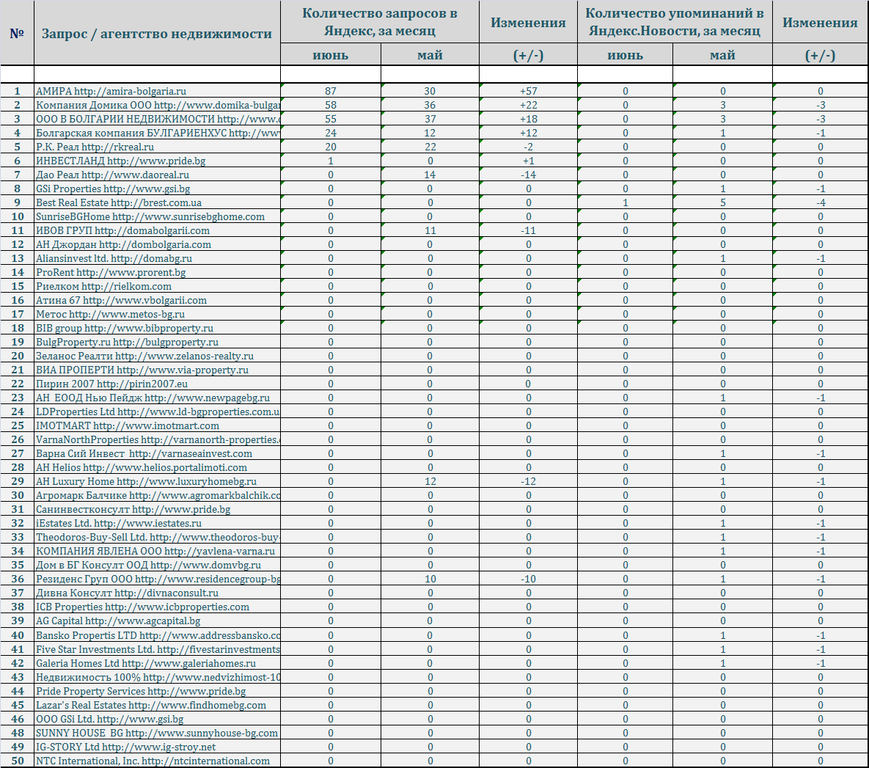Click the 'Запрос / агентство недвижимости' header
This screenshot has width=869, height=768.
157,33
